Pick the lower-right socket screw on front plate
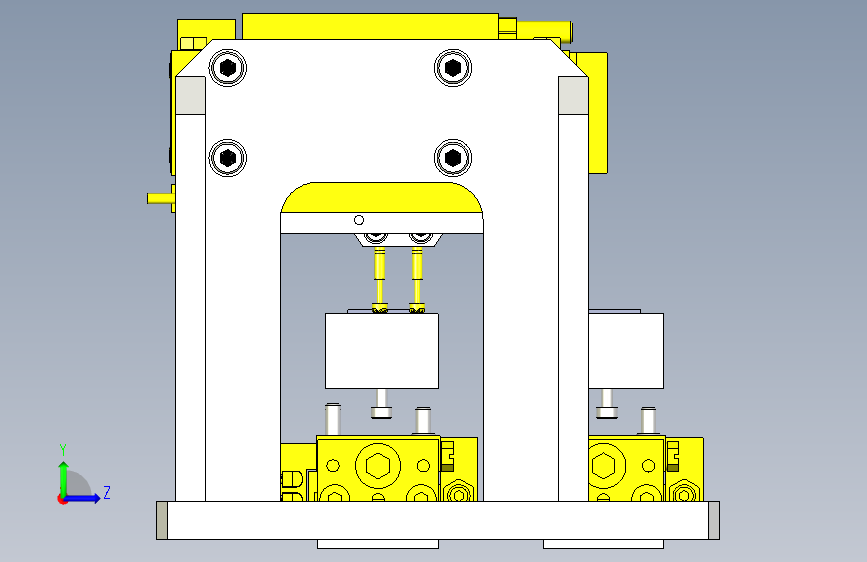Image resolution: width=867 pixels, height=562 pixels. (x=453, y=158)
